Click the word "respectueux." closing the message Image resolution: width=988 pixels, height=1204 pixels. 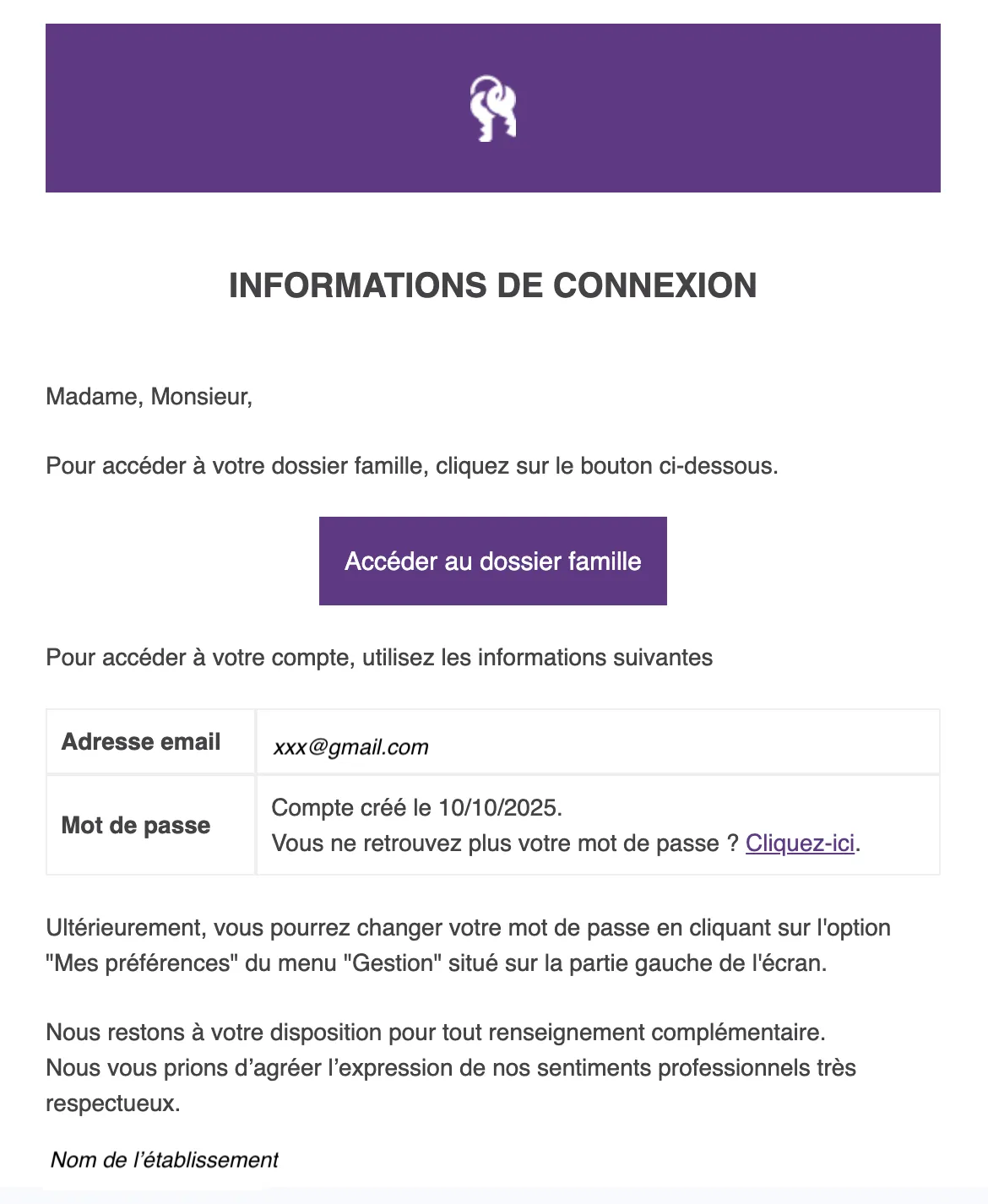pyautogui.click(x=113, y=1104)
